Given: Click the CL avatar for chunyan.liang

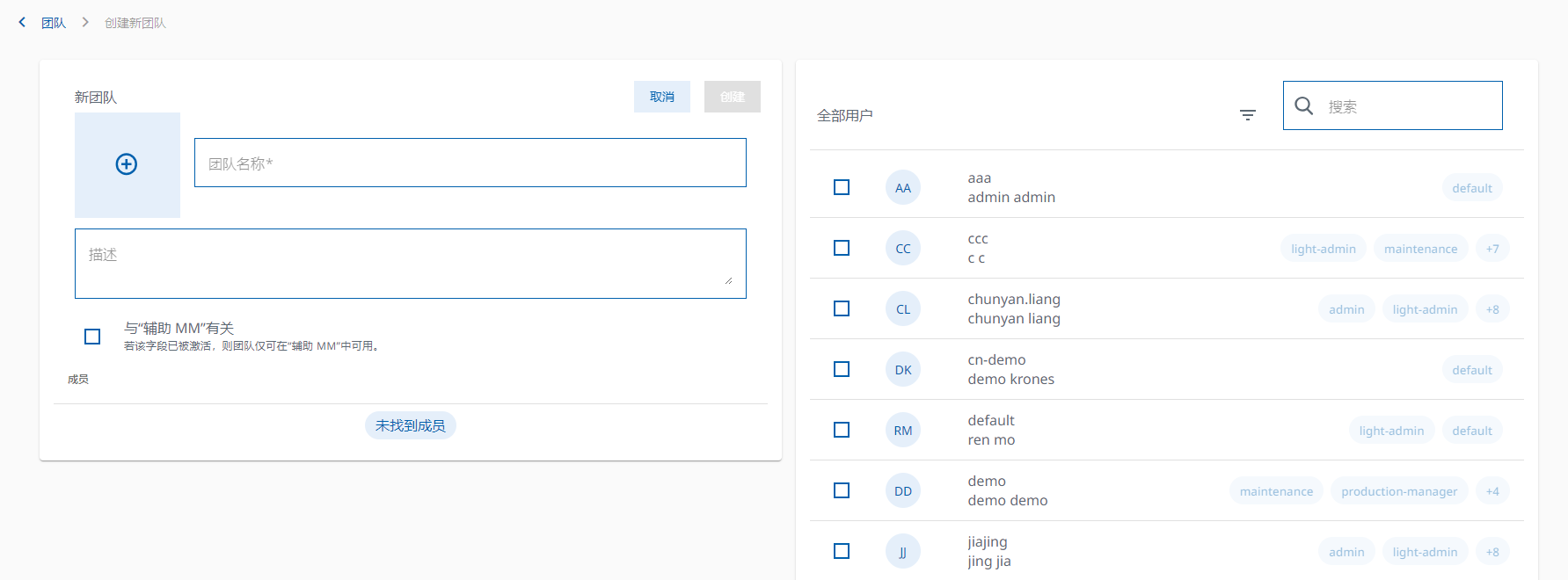Looking at the screenshot, I should pos(902,309).
